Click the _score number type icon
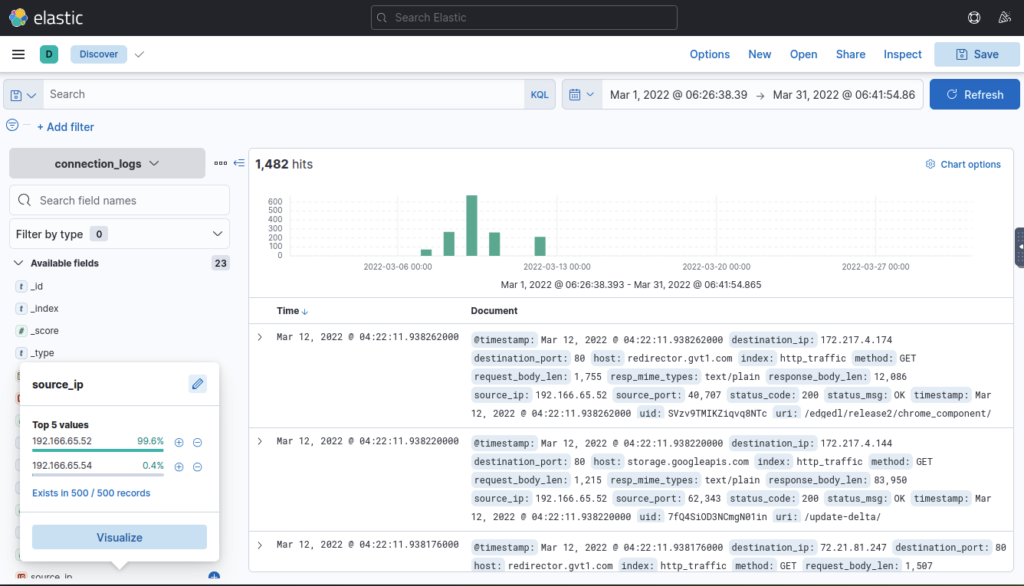Screen dimensions: 1024x586 pyautogui.click(x=22, y=331)
